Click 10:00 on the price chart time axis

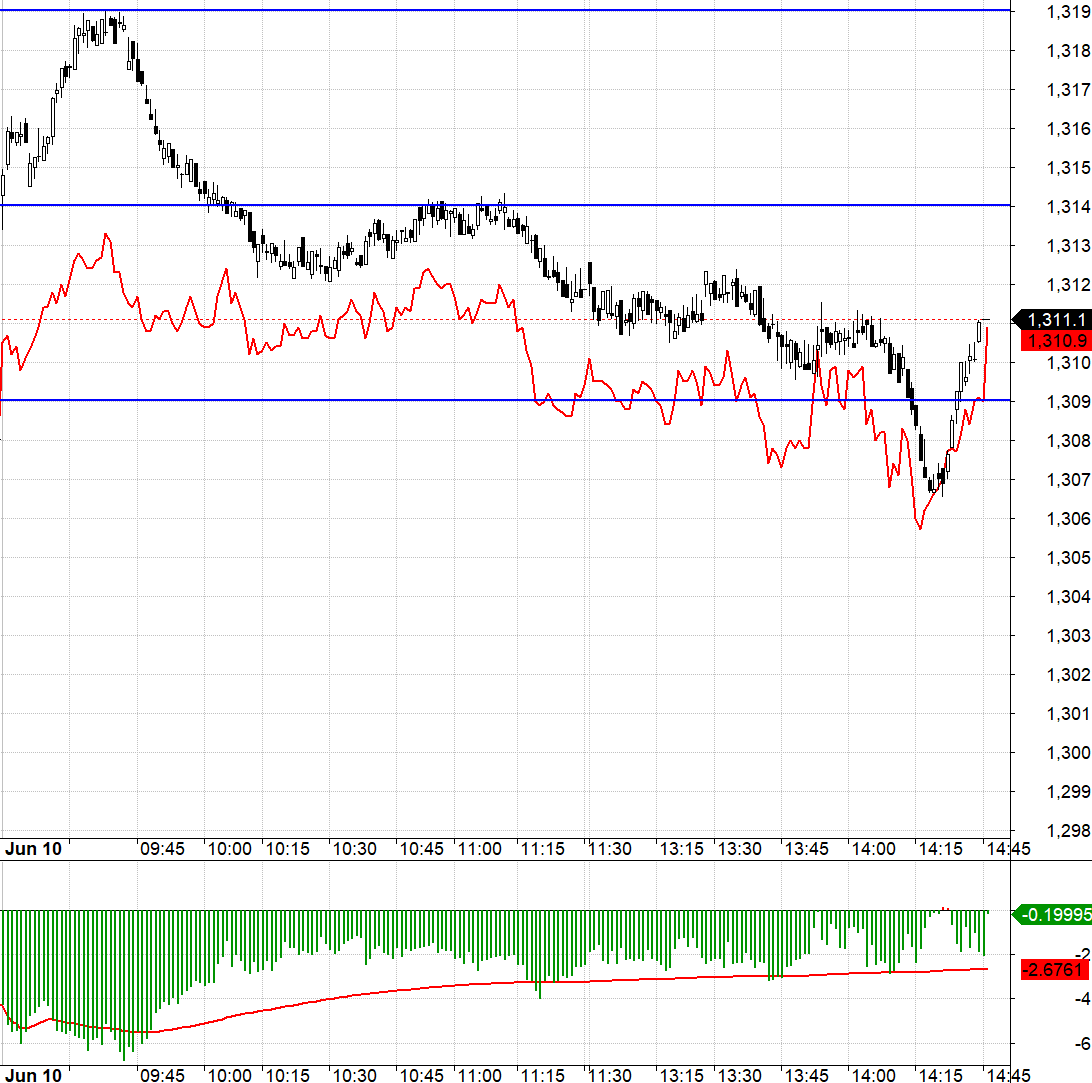click(x=230, y=849)
